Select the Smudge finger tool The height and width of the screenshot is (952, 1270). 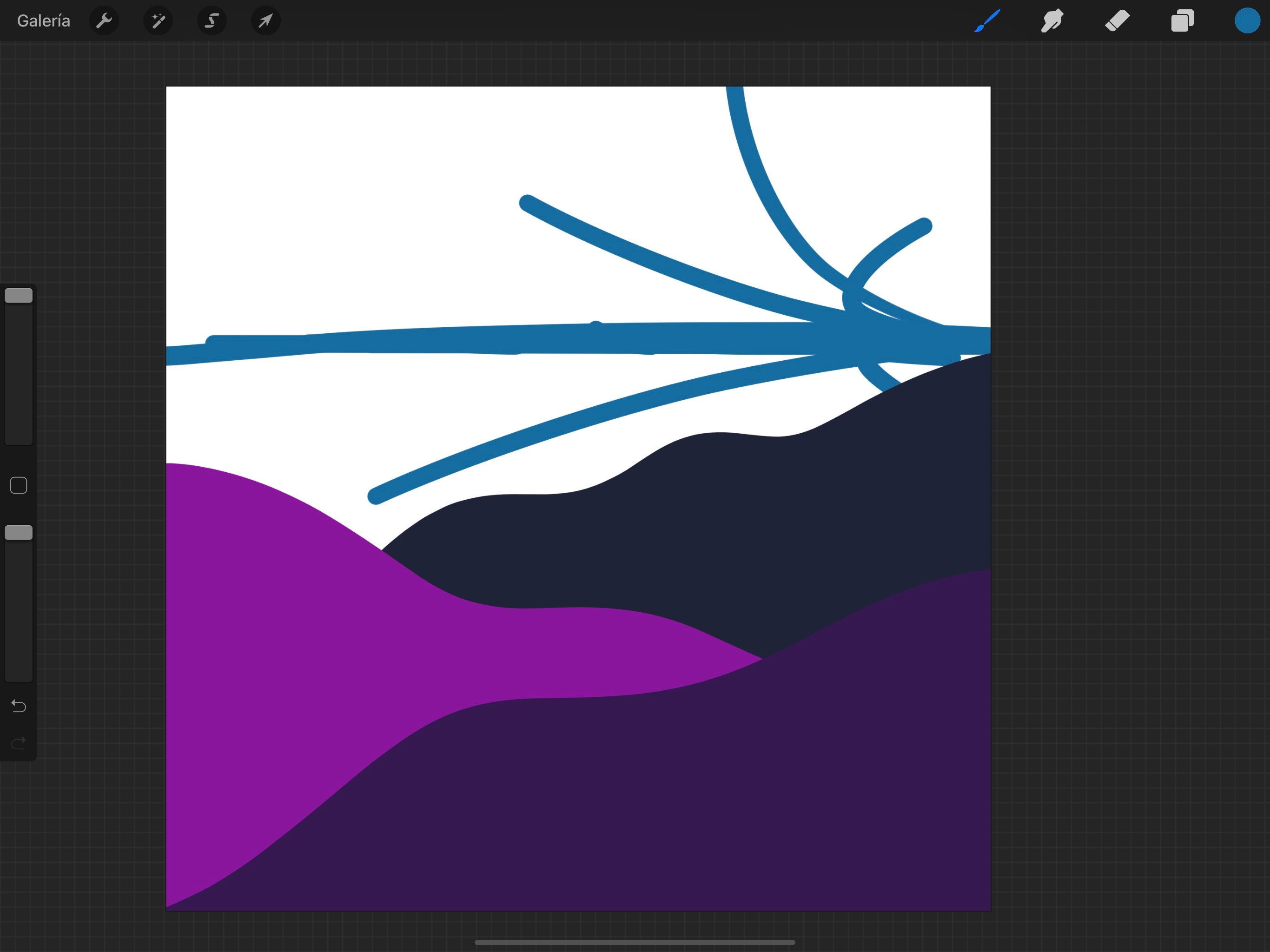[1052, 21]
